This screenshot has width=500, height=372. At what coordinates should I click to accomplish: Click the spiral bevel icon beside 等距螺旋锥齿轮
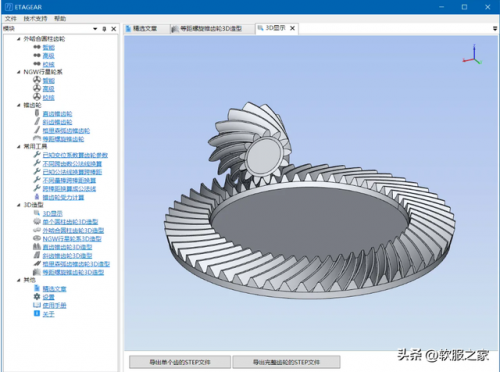(37, 138)
